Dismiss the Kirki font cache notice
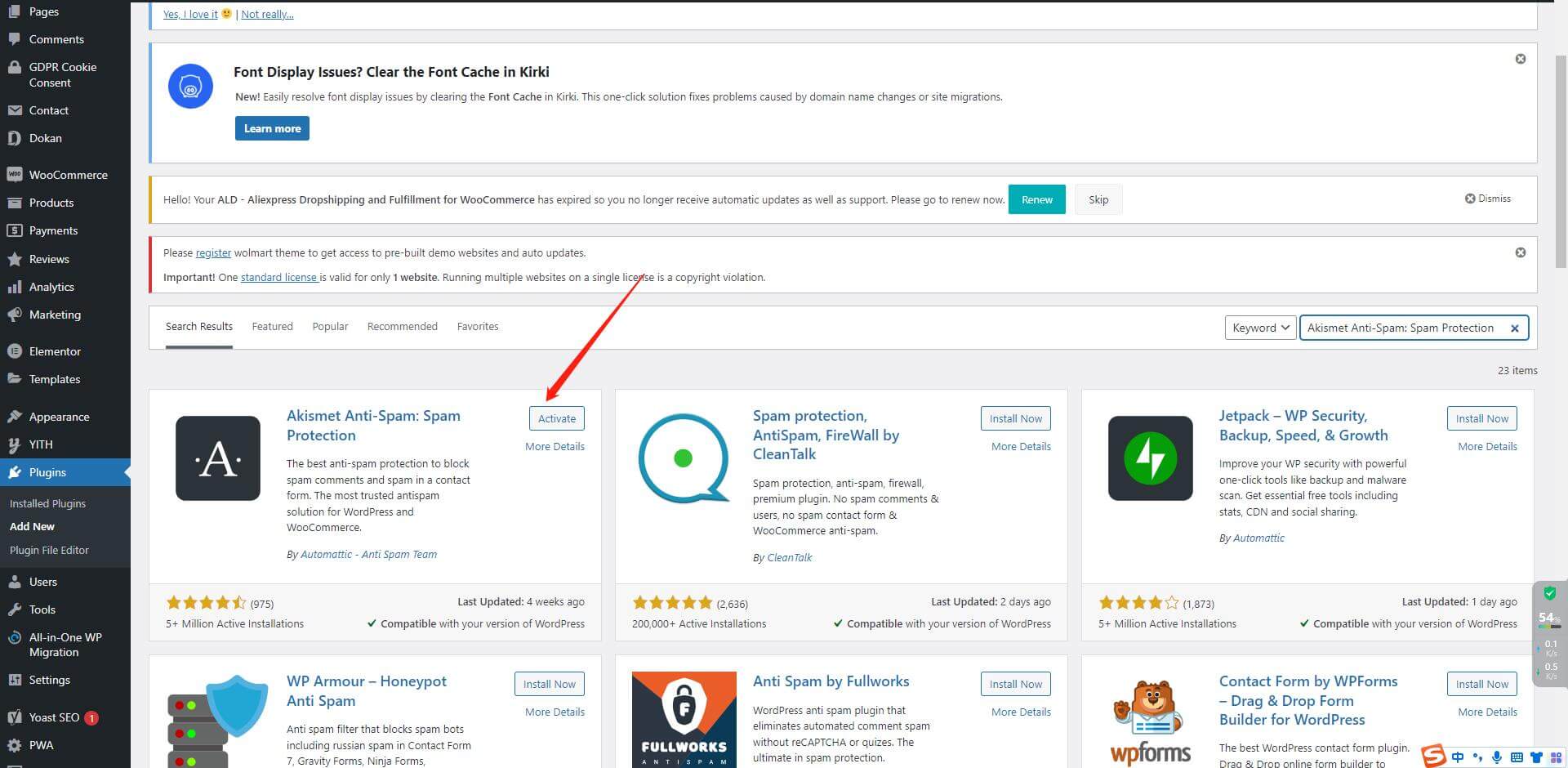 tap(1521, 59)
